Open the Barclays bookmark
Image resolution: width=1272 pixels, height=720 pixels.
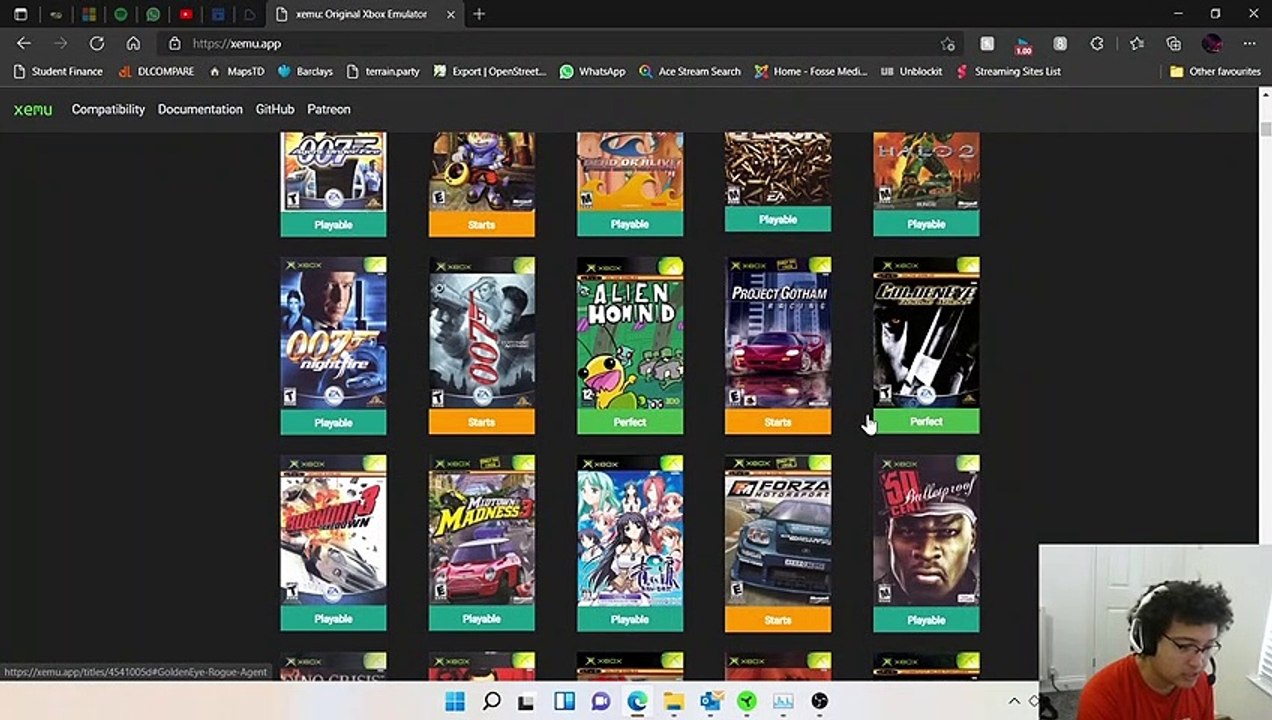point(305,72)
